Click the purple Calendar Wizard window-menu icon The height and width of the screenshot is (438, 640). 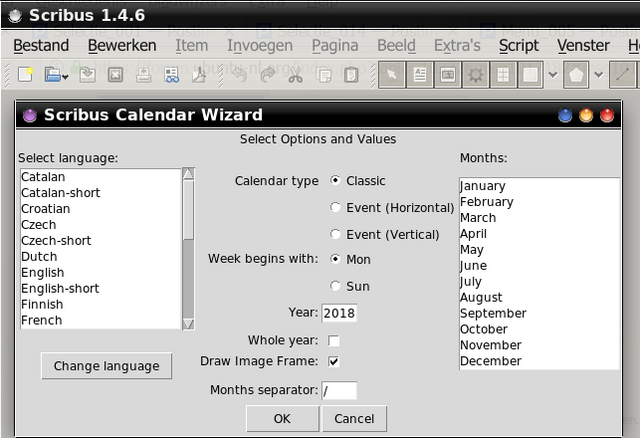30,116
